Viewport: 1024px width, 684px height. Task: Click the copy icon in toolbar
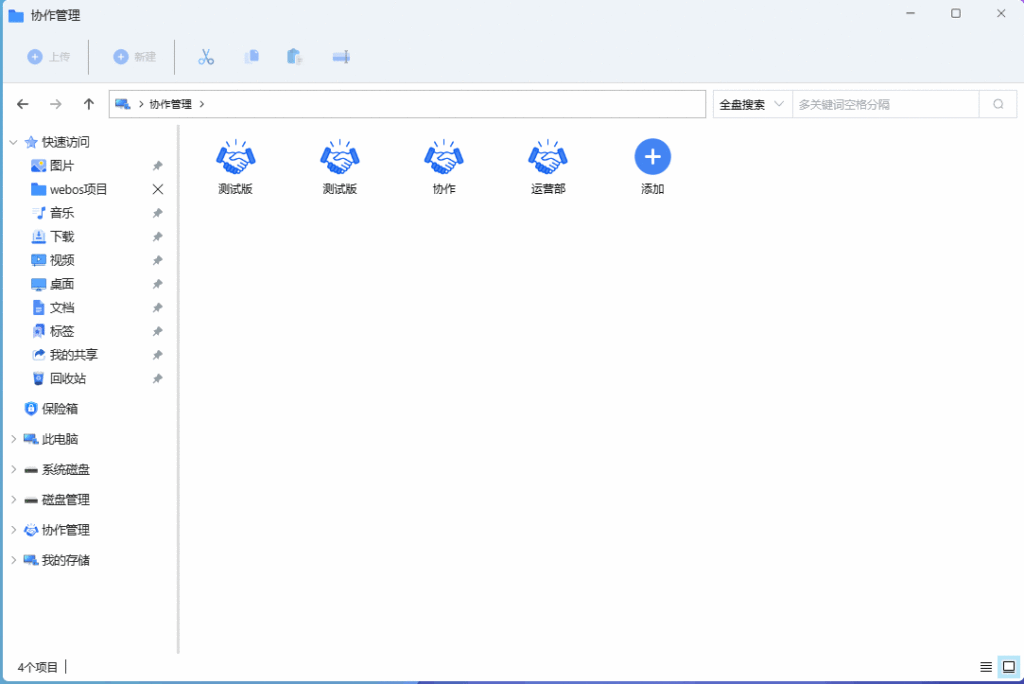pyautogui.click(x=252, y=57)
